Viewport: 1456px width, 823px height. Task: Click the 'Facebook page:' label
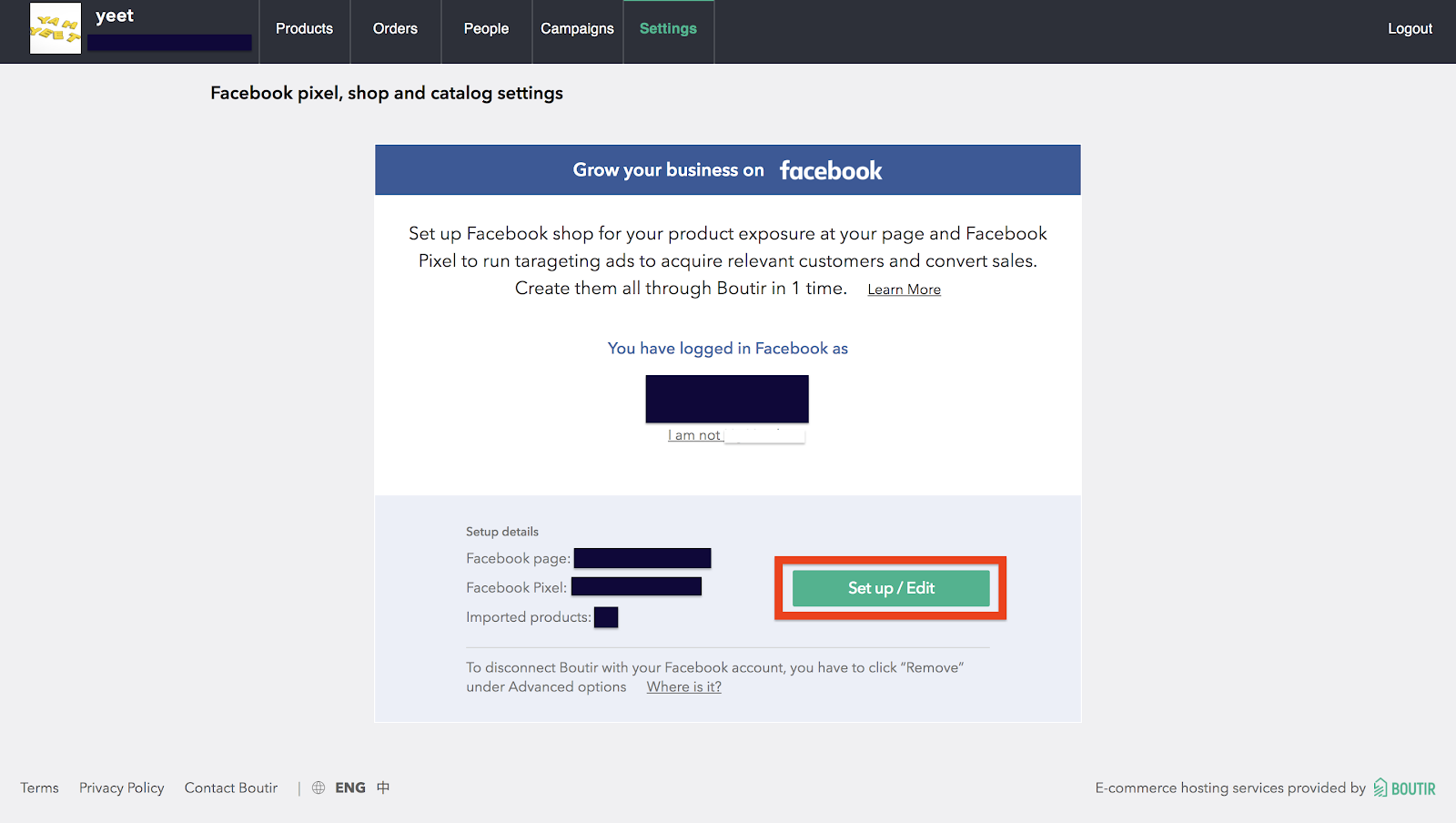tap(518, 559)
